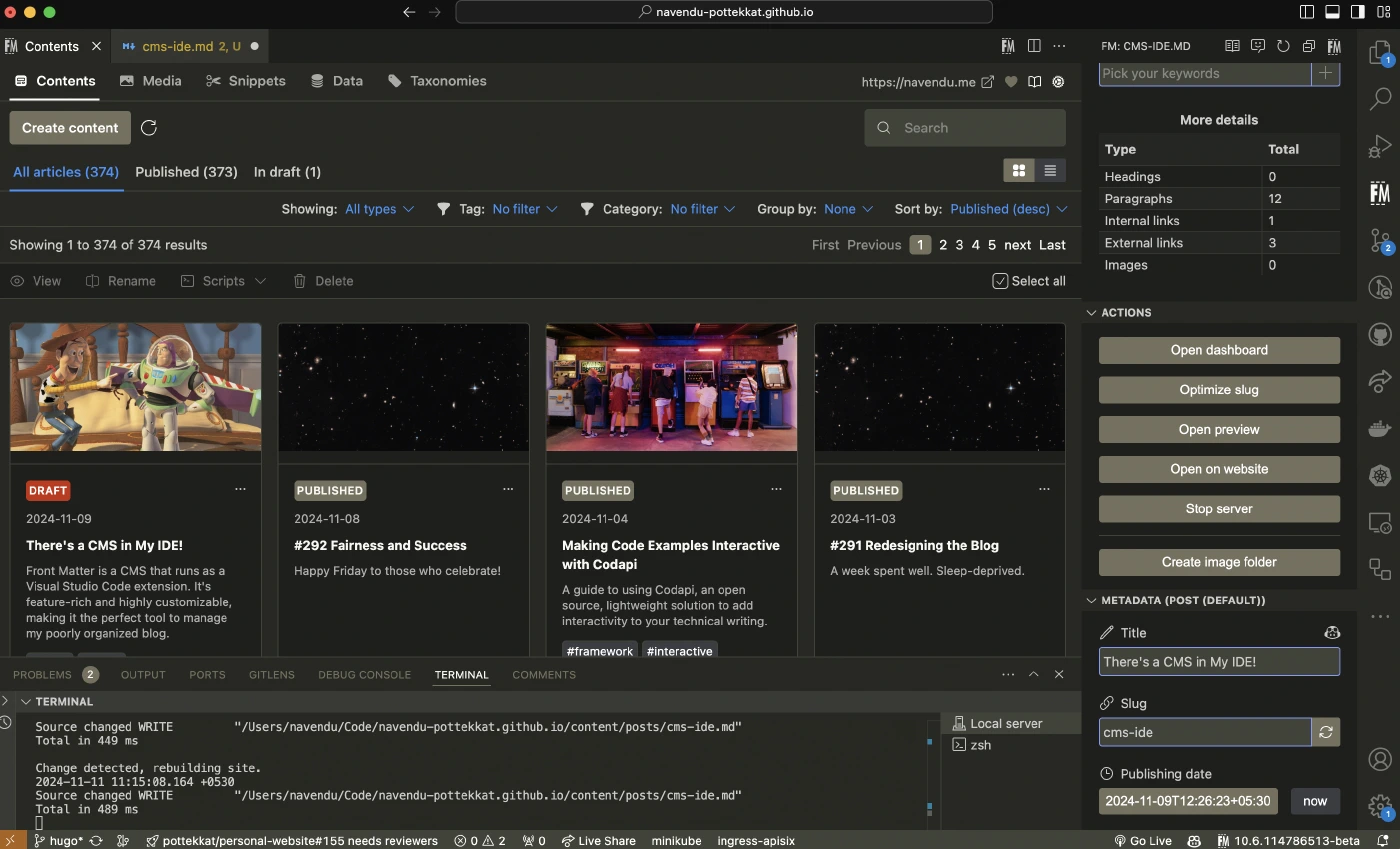
Task: Click the Open preview button
Action: [x=1219, y=429]
